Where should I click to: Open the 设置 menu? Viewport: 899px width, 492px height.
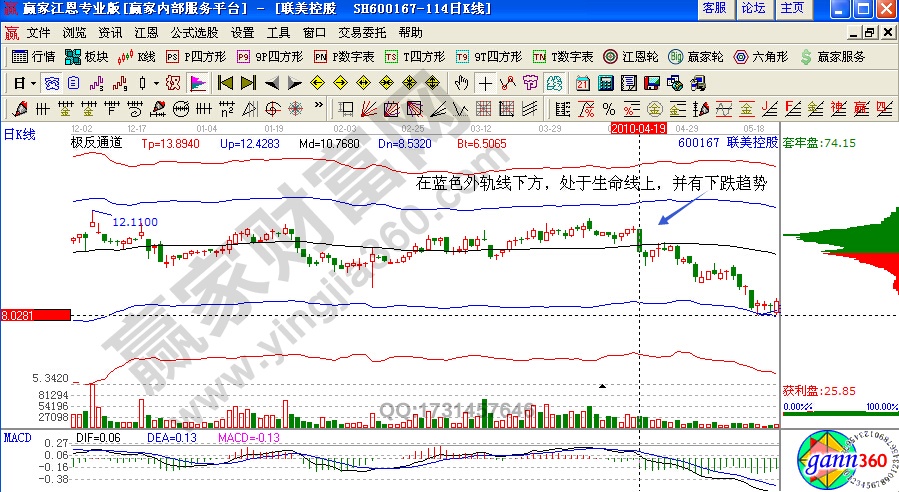(x=243, y=33)
